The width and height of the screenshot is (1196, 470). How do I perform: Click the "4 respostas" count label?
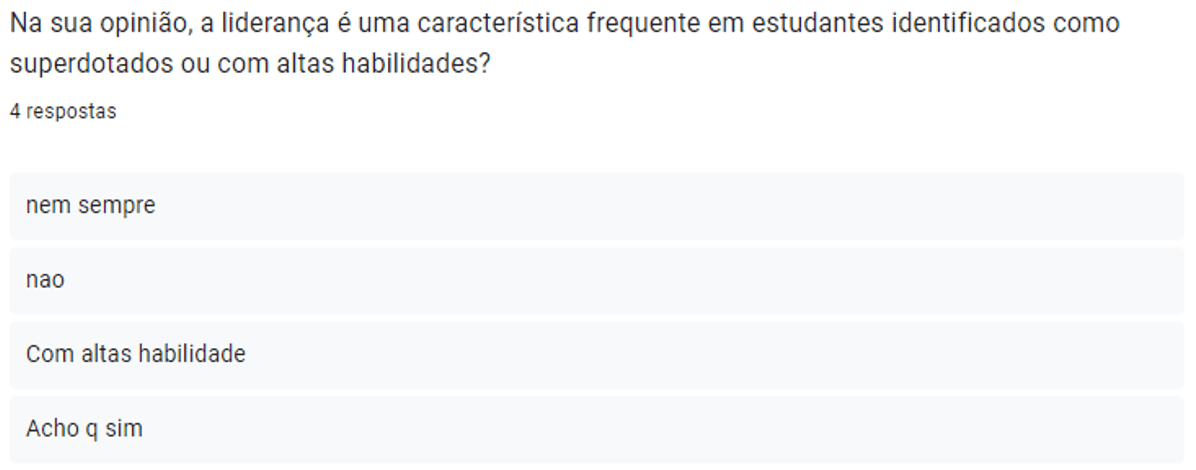(x=63, y=111)
